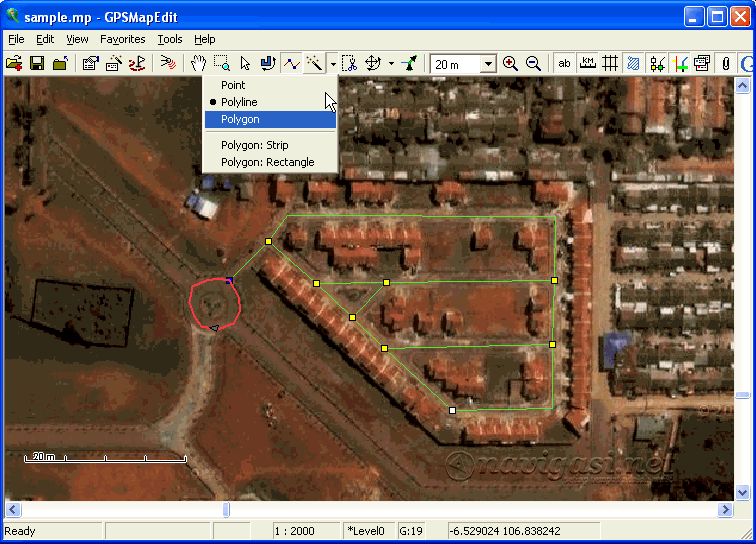The height and width of the screenshot is (544, 756).
Task: Click the Save map floppy disk icon
Action: pos(37,63)
